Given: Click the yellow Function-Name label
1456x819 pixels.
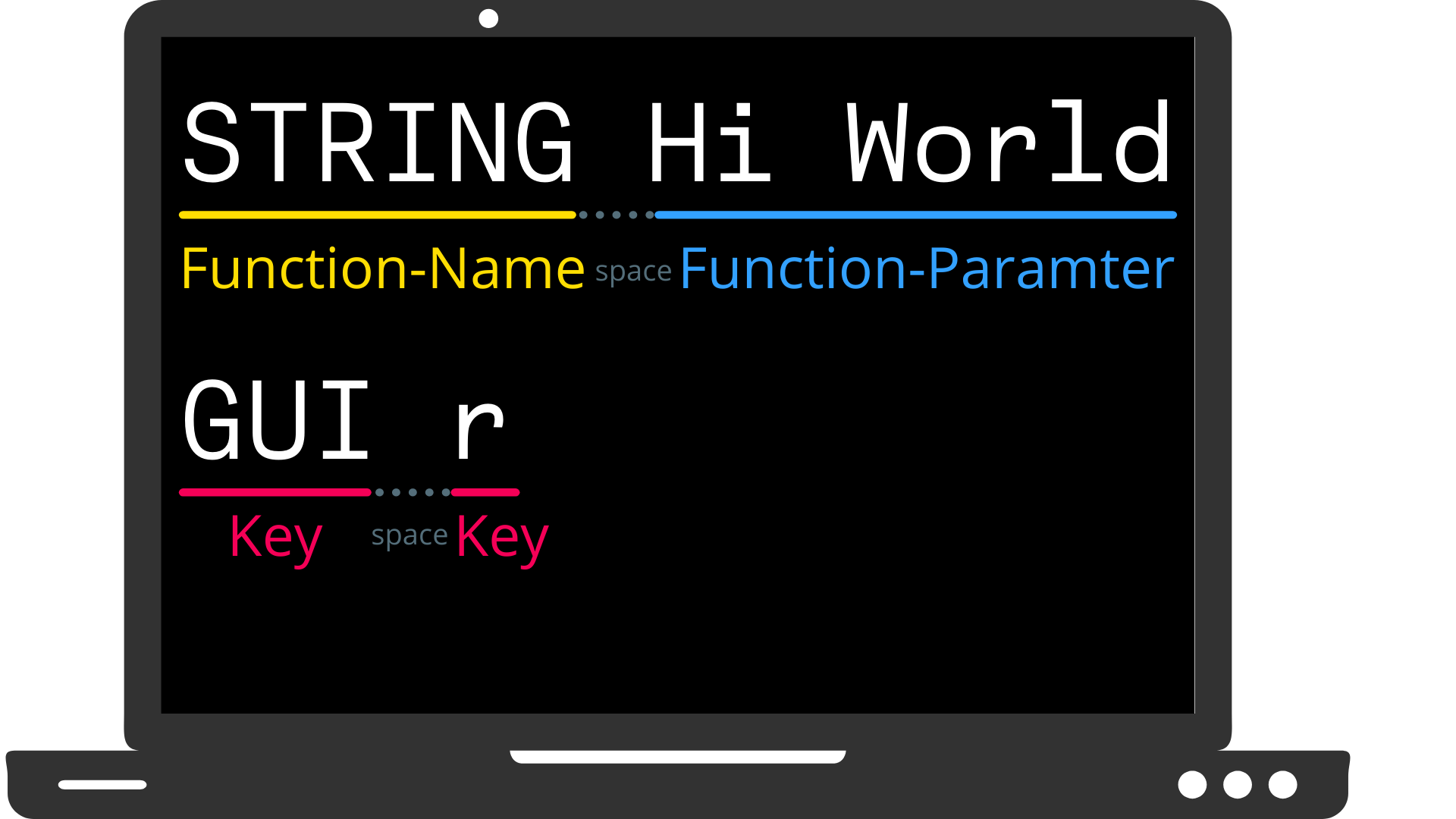Looking at the screenshot, I should coord(382,268).
